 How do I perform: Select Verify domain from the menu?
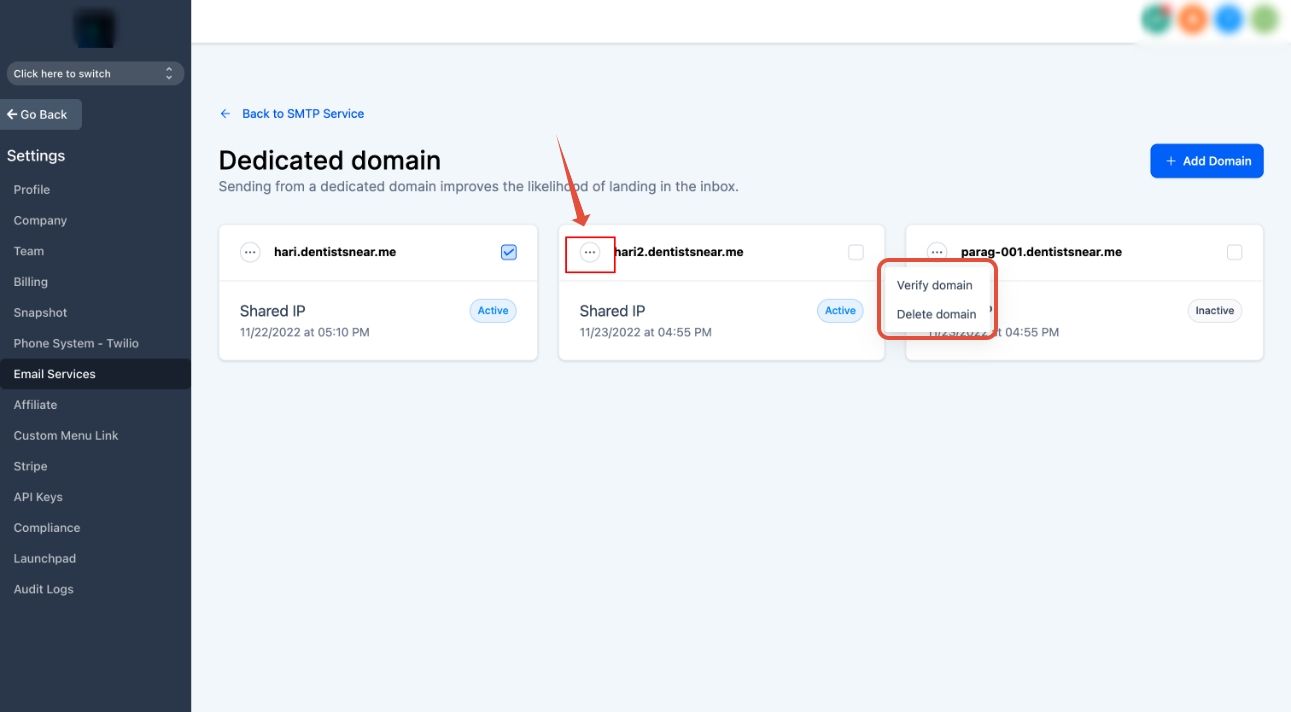pyautogui.click(x=935, y=285)
